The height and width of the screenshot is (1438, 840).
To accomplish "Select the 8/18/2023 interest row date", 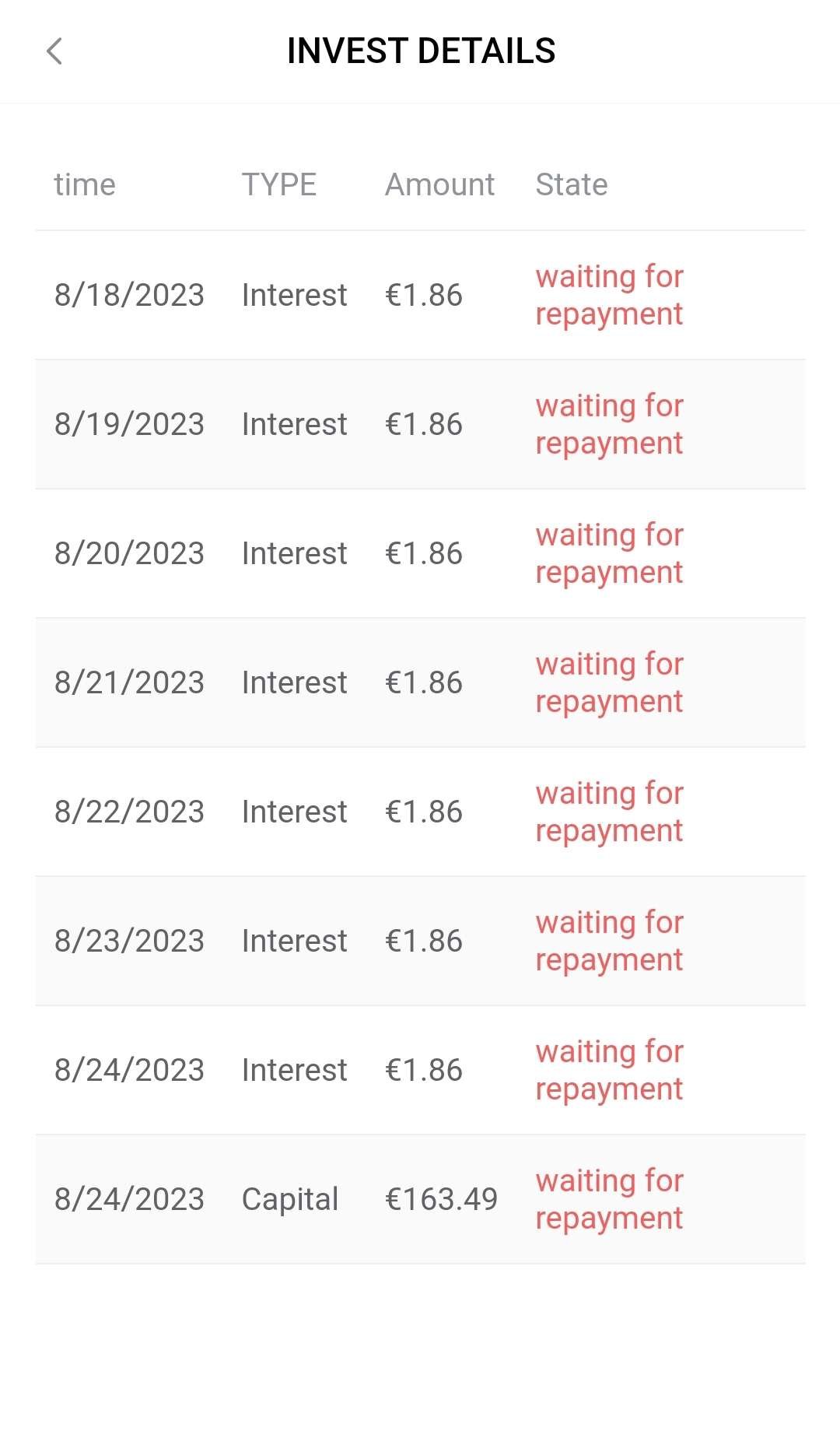I will pos(129,295).
